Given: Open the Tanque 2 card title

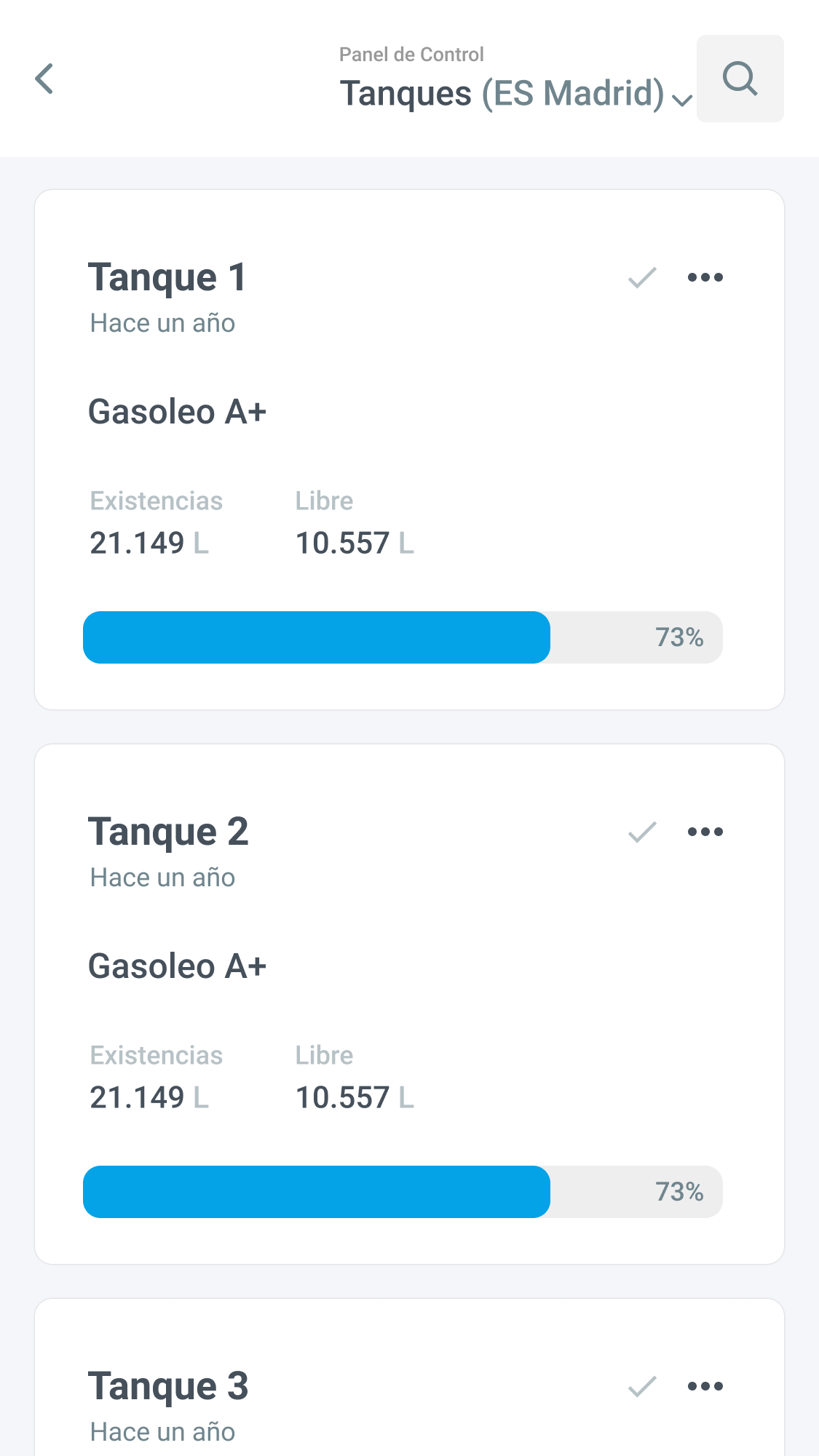Looking at the screenshot, I should tap(168, 832).
